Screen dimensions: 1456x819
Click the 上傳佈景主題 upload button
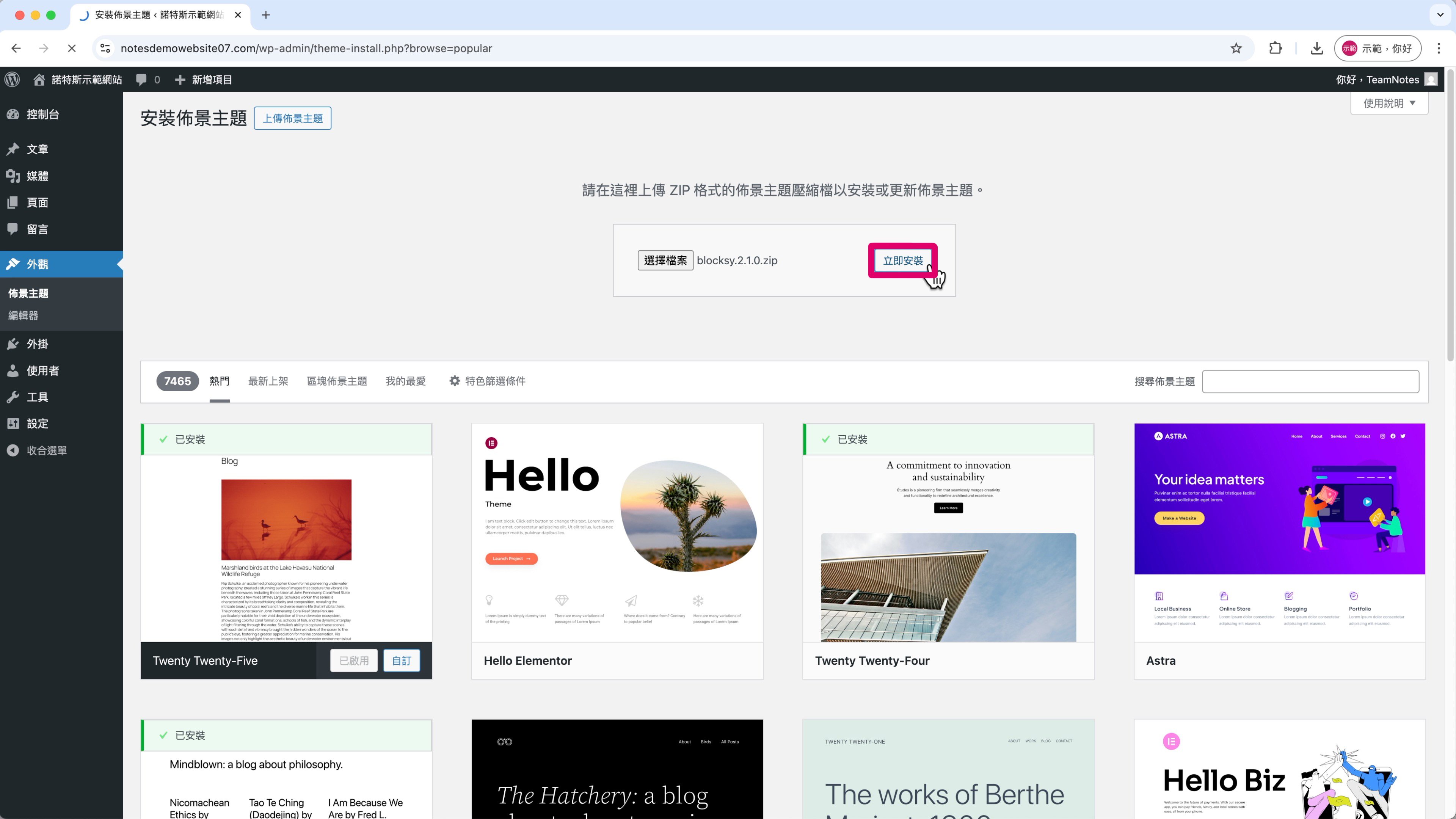tap(292, 118)
